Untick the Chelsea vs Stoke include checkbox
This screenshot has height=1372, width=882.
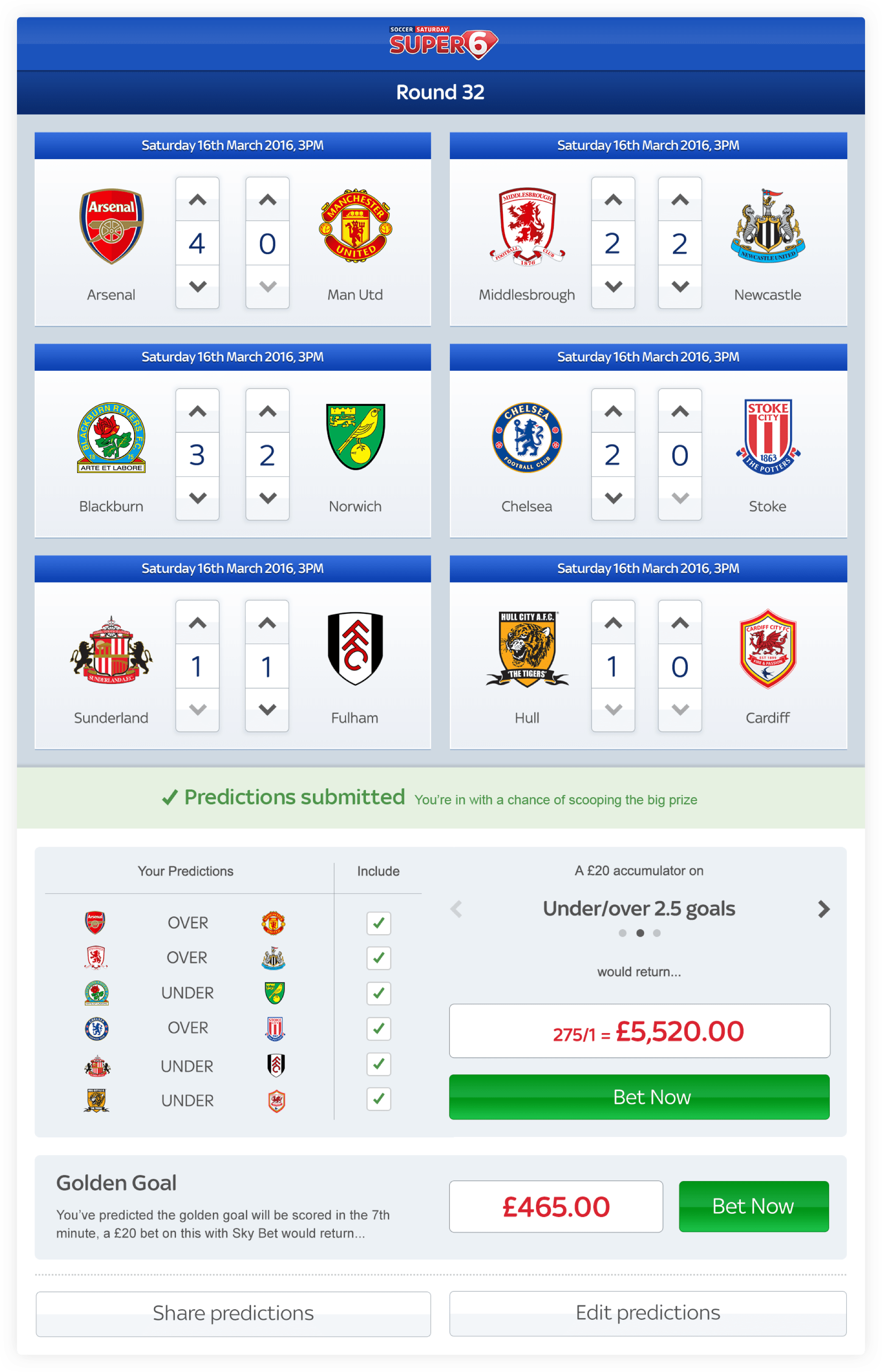pos(379,1028)
